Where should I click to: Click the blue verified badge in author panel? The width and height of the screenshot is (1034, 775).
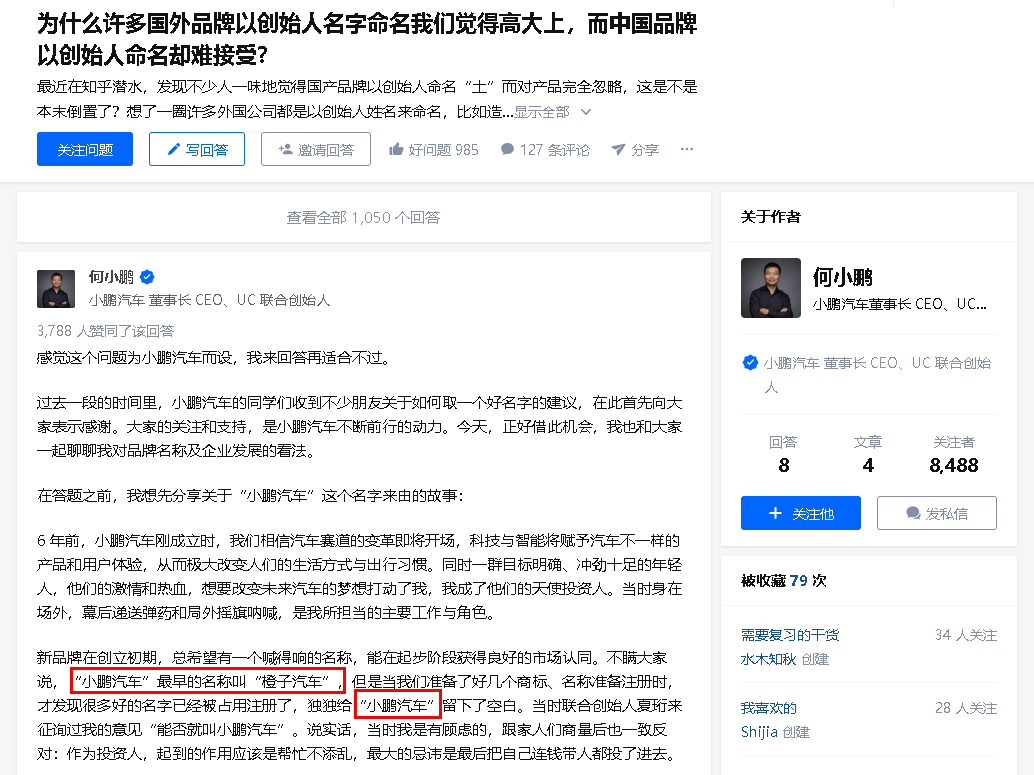click(x=750, y=363)
